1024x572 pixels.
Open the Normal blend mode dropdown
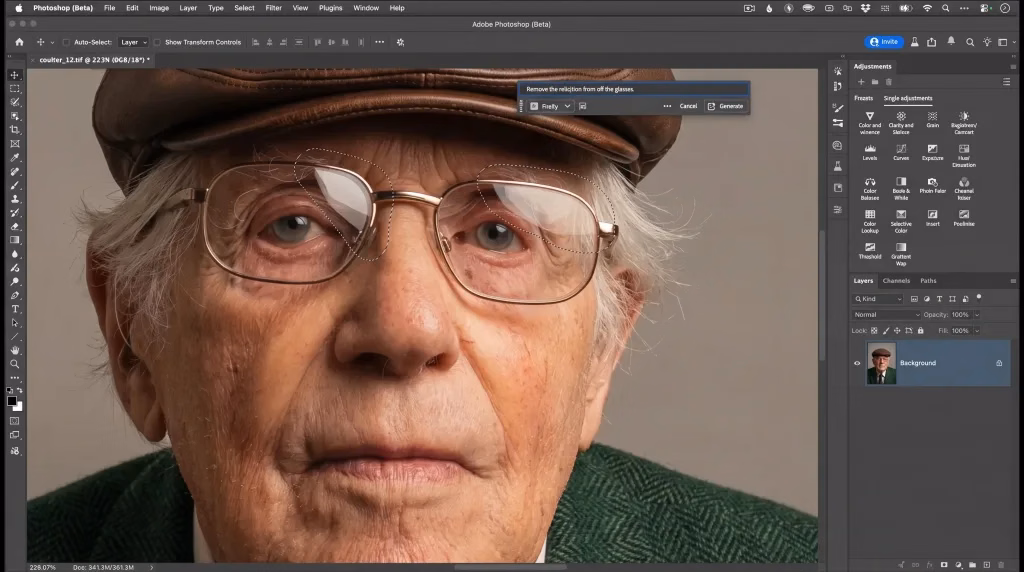[886, 314]
